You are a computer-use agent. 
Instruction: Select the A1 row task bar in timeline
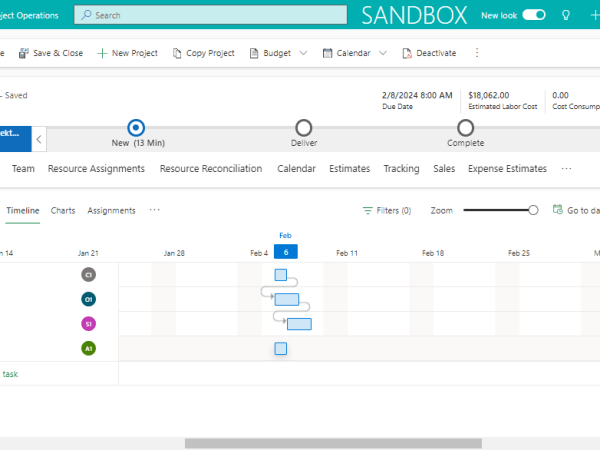point(280,349)
